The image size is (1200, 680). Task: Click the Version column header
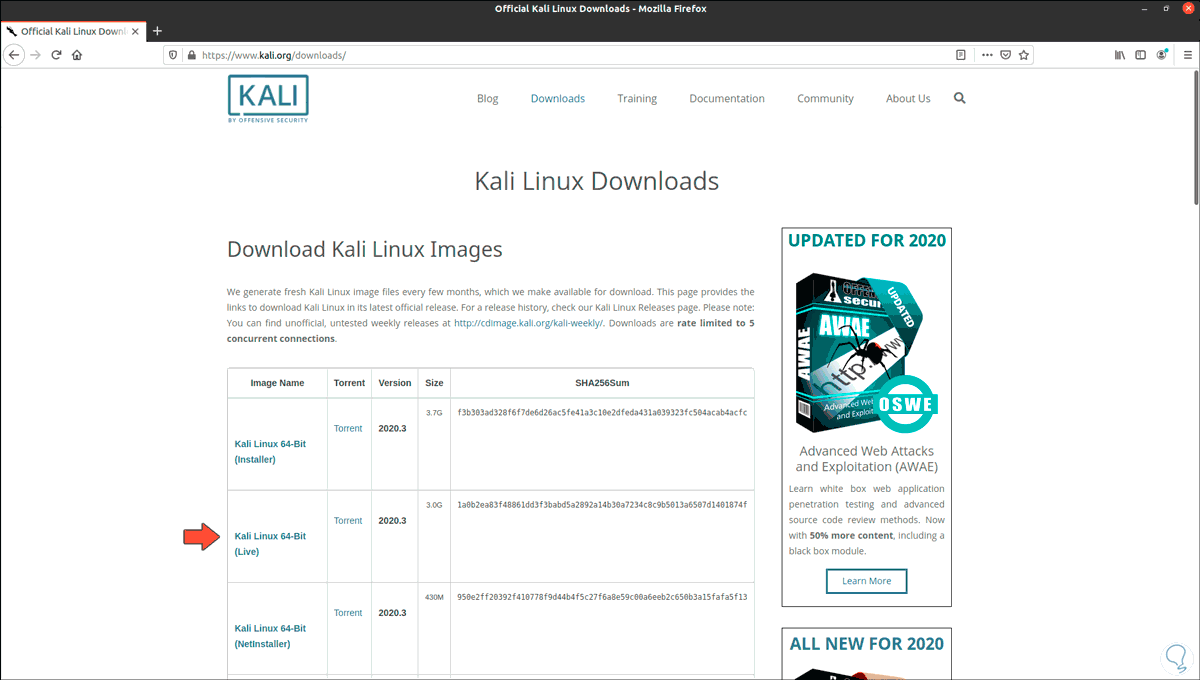coord(395,383)
